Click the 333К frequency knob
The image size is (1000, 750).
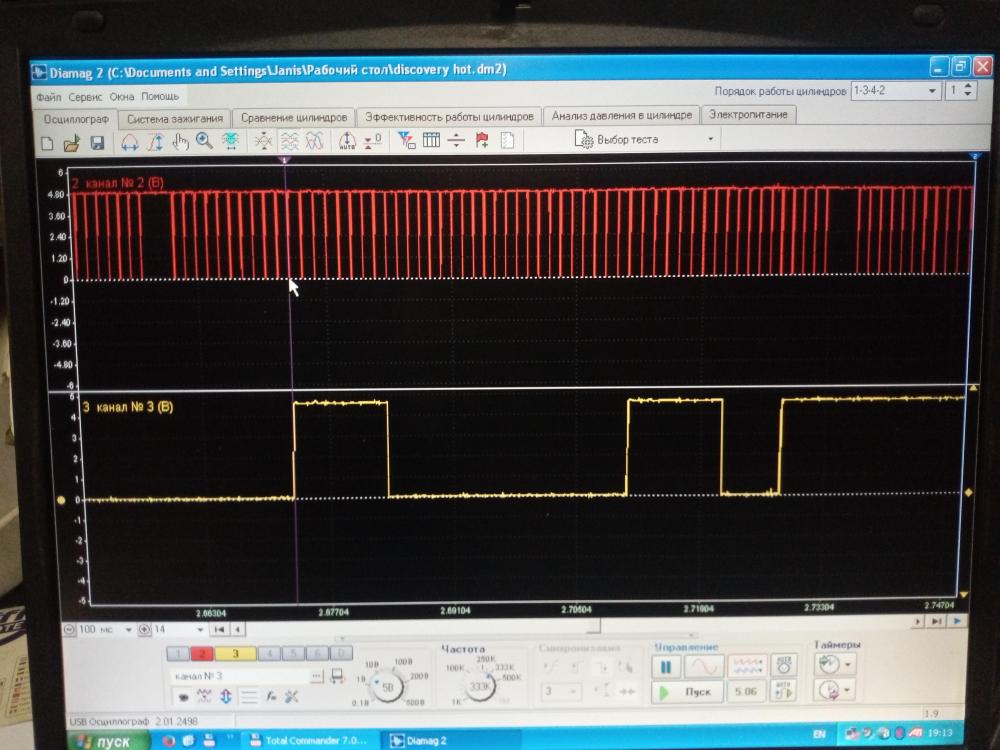pyautogui.click(x=480, y=686)
